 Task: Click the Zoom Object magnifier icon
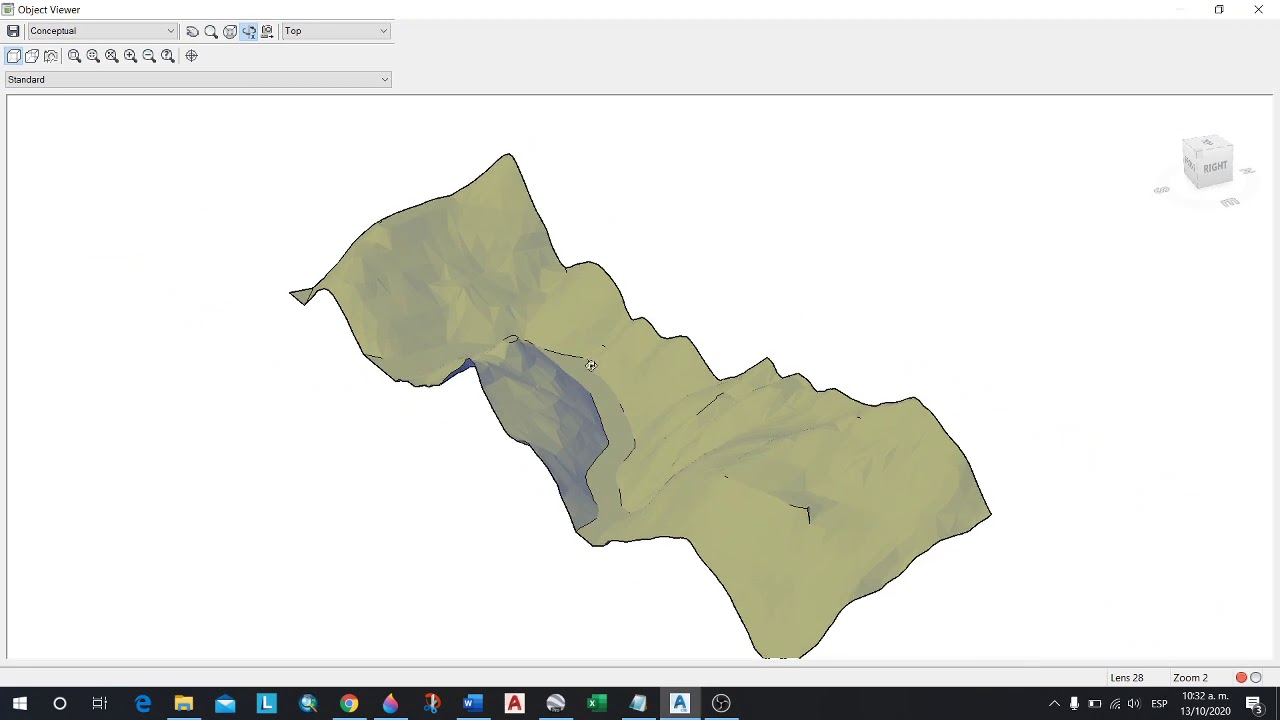pos(168,56)
